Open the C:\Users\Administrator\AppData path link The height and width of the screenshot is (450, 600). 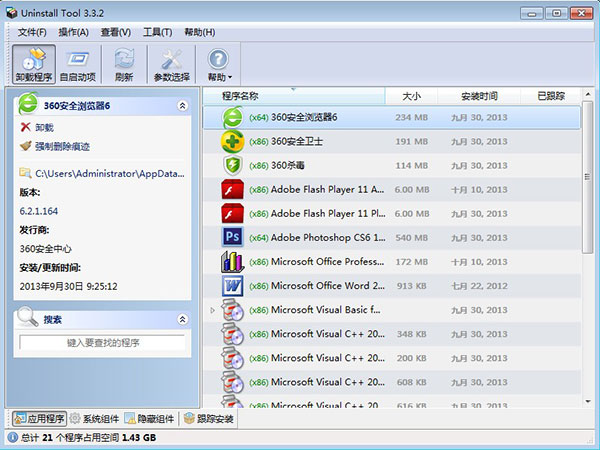click(110, 174)
